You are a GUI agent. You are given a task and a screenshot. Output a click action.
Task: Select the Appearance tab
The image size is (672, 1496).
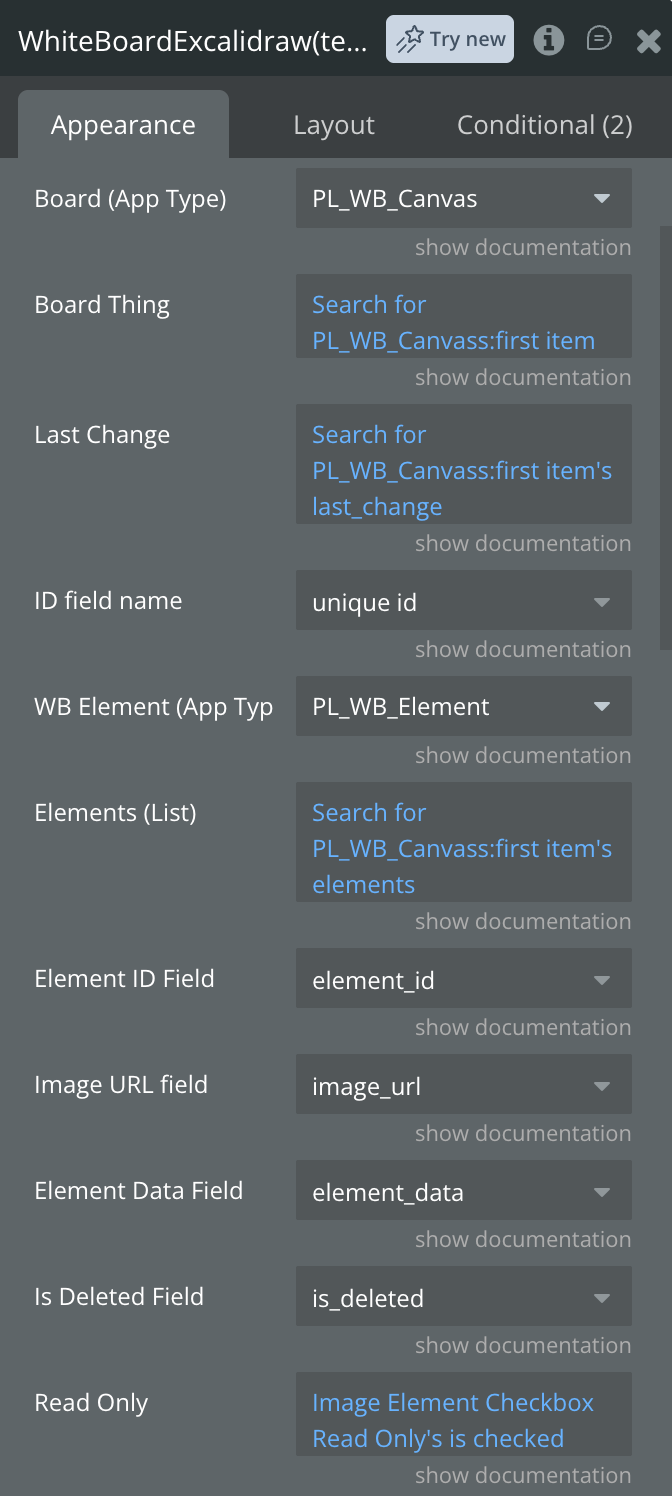(x=123, y=125)
